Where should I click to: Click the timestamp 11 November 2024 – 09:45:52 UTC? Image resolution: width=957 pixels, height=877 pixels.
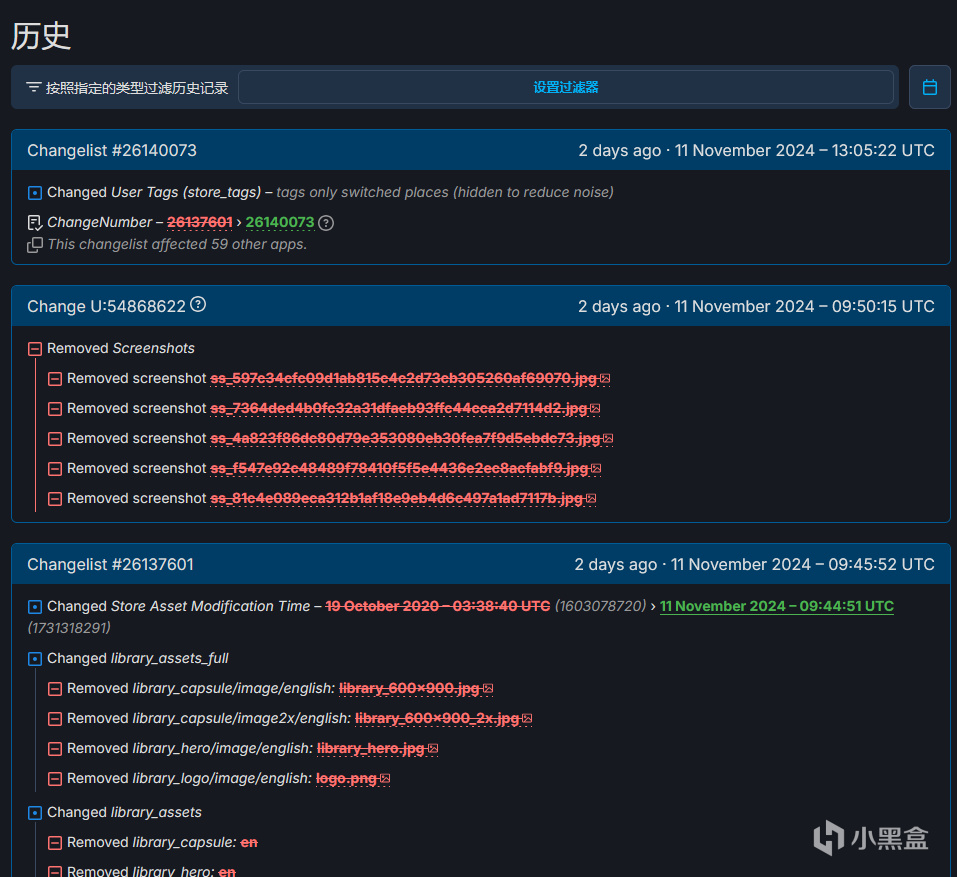pos(803,564)
